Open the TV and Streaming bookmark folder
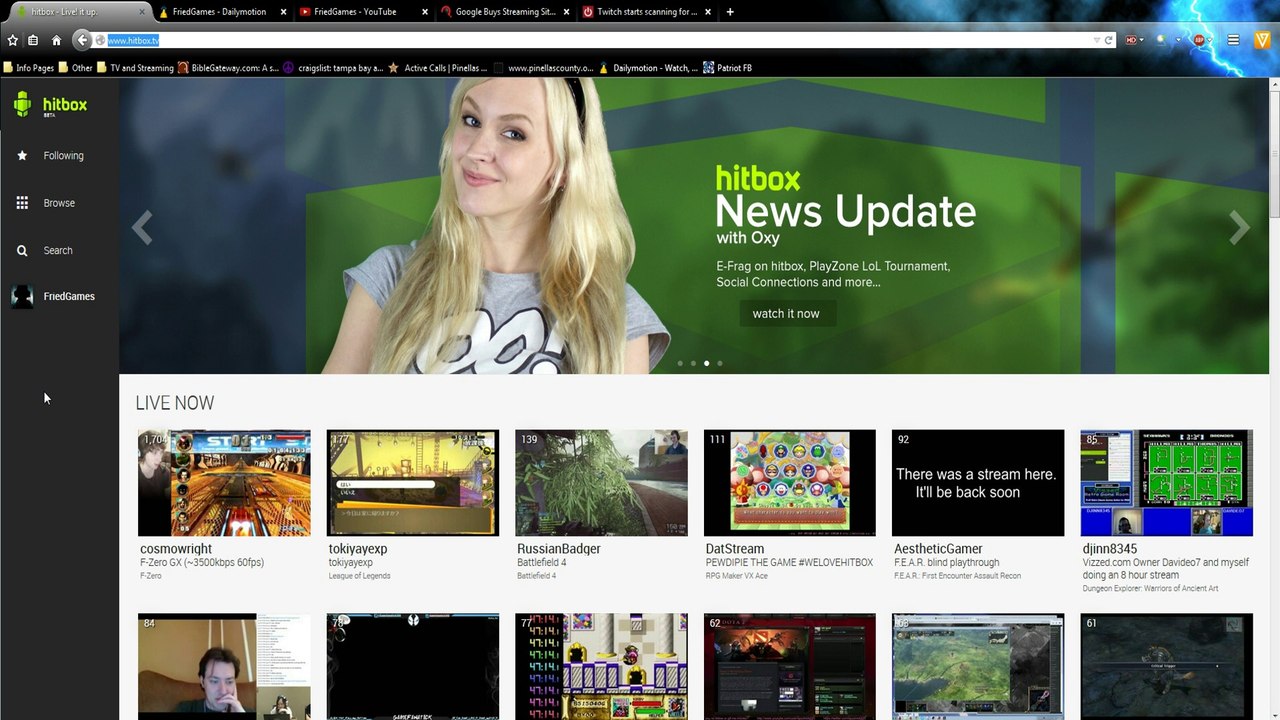1280x720 pixels. 135,68
